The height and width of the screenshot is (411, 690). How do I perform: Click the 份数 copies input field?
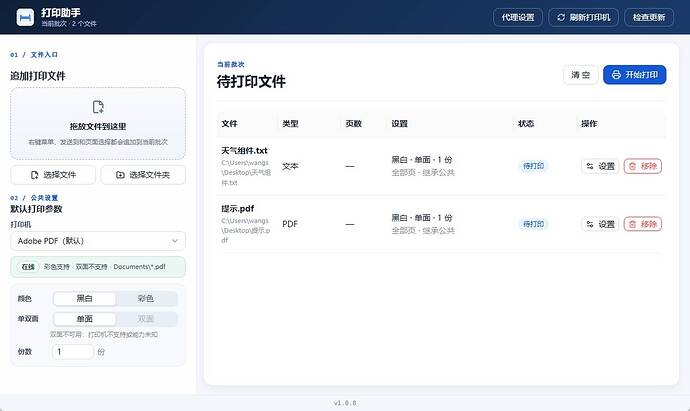click(73, 352)
